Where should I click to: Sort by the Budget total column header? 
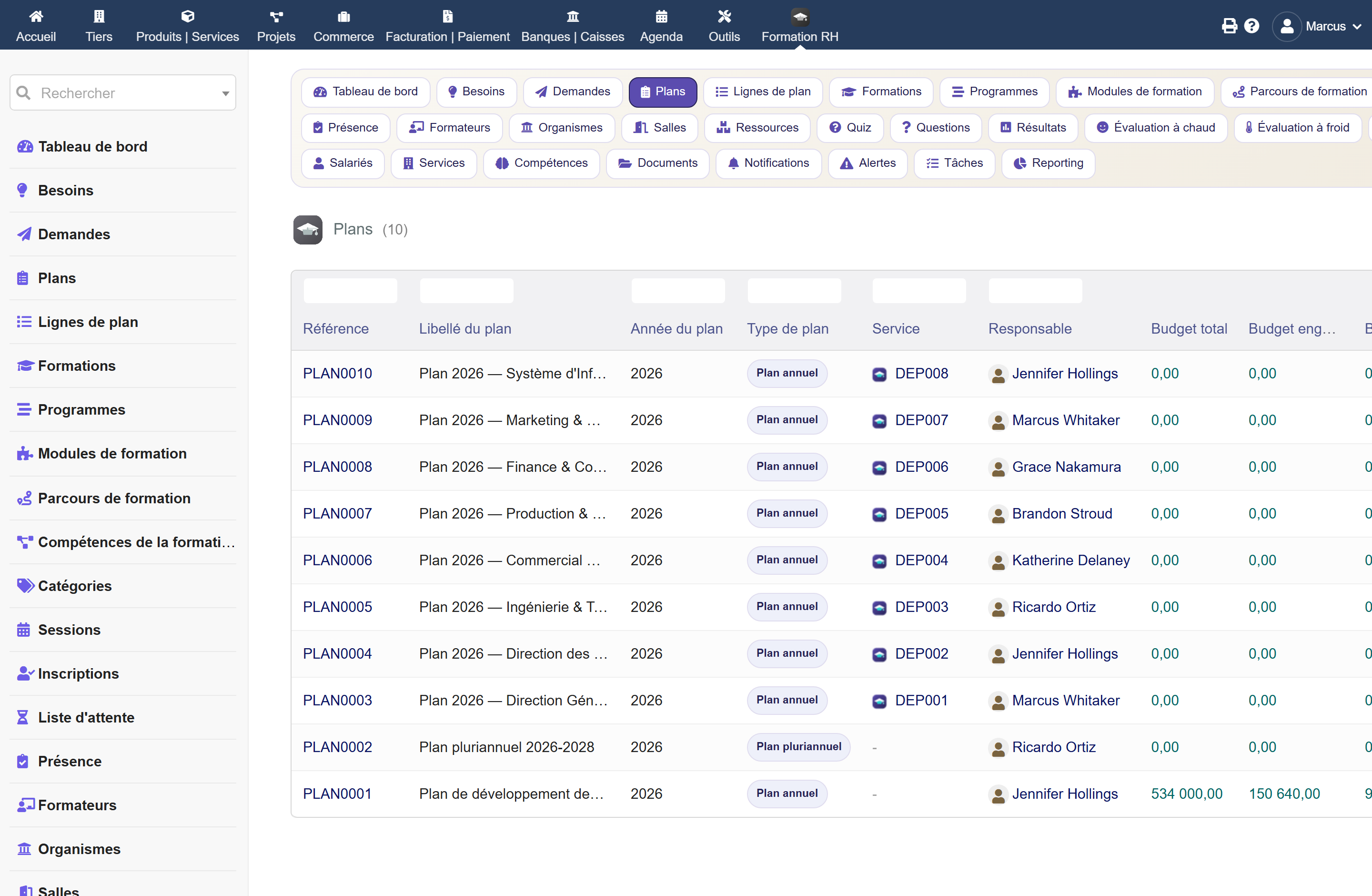[1189, 329]
